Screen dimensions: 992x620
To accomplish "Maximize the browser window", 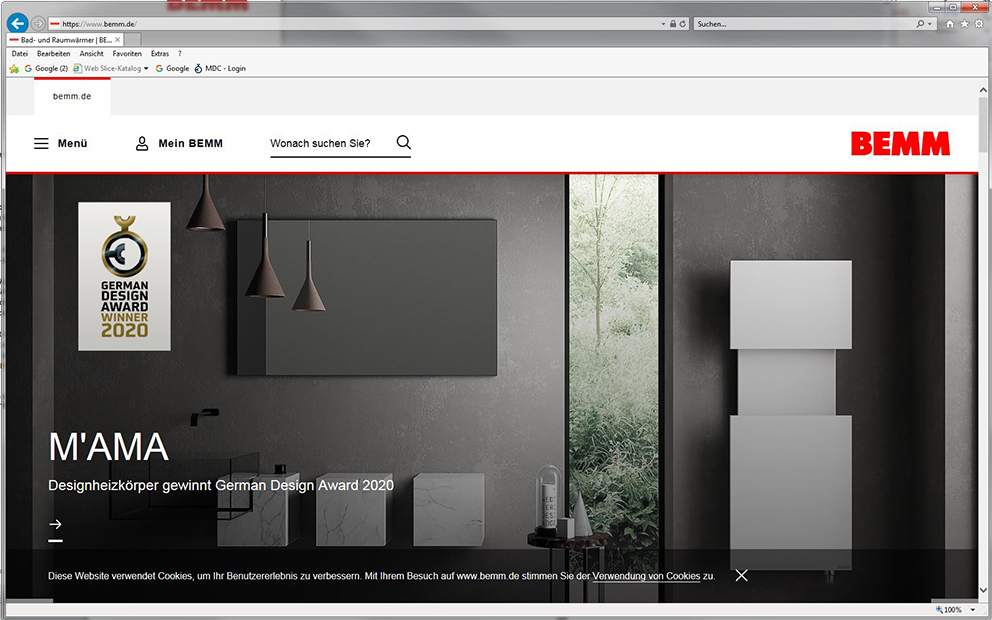I will pos(953,7).
